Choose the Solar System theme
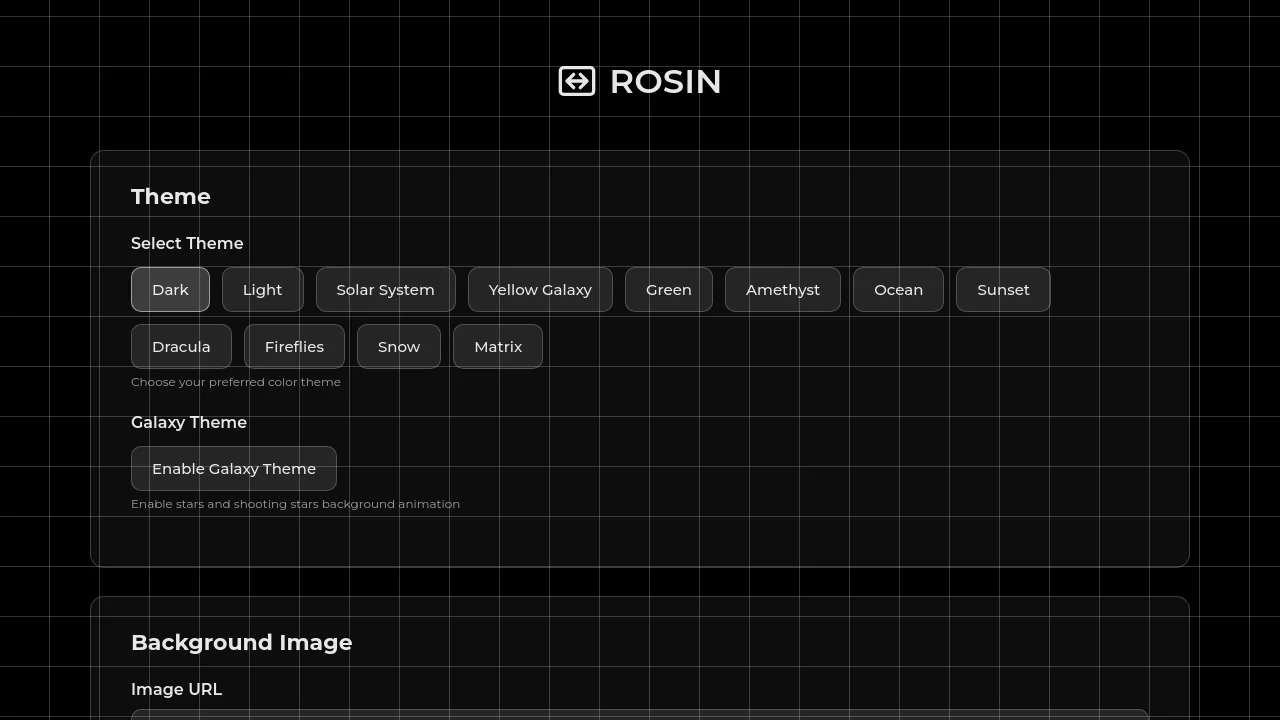Image resolution: width=1280 pixels, height=720 pixels. tap(385, 290)
